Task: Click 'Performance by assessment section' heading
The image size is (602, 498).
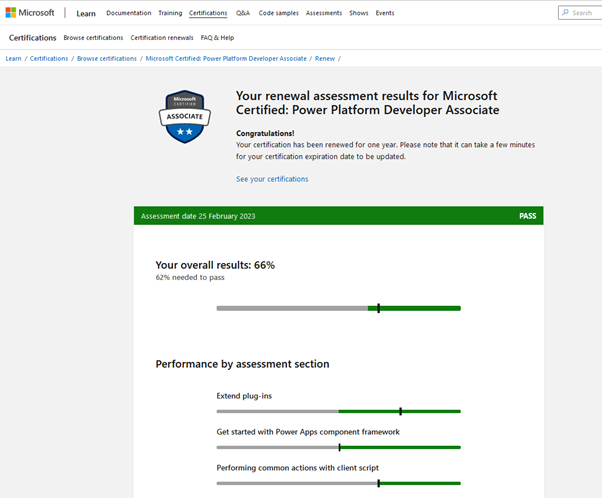Action: pyautogui.click(x=242, y=364)
